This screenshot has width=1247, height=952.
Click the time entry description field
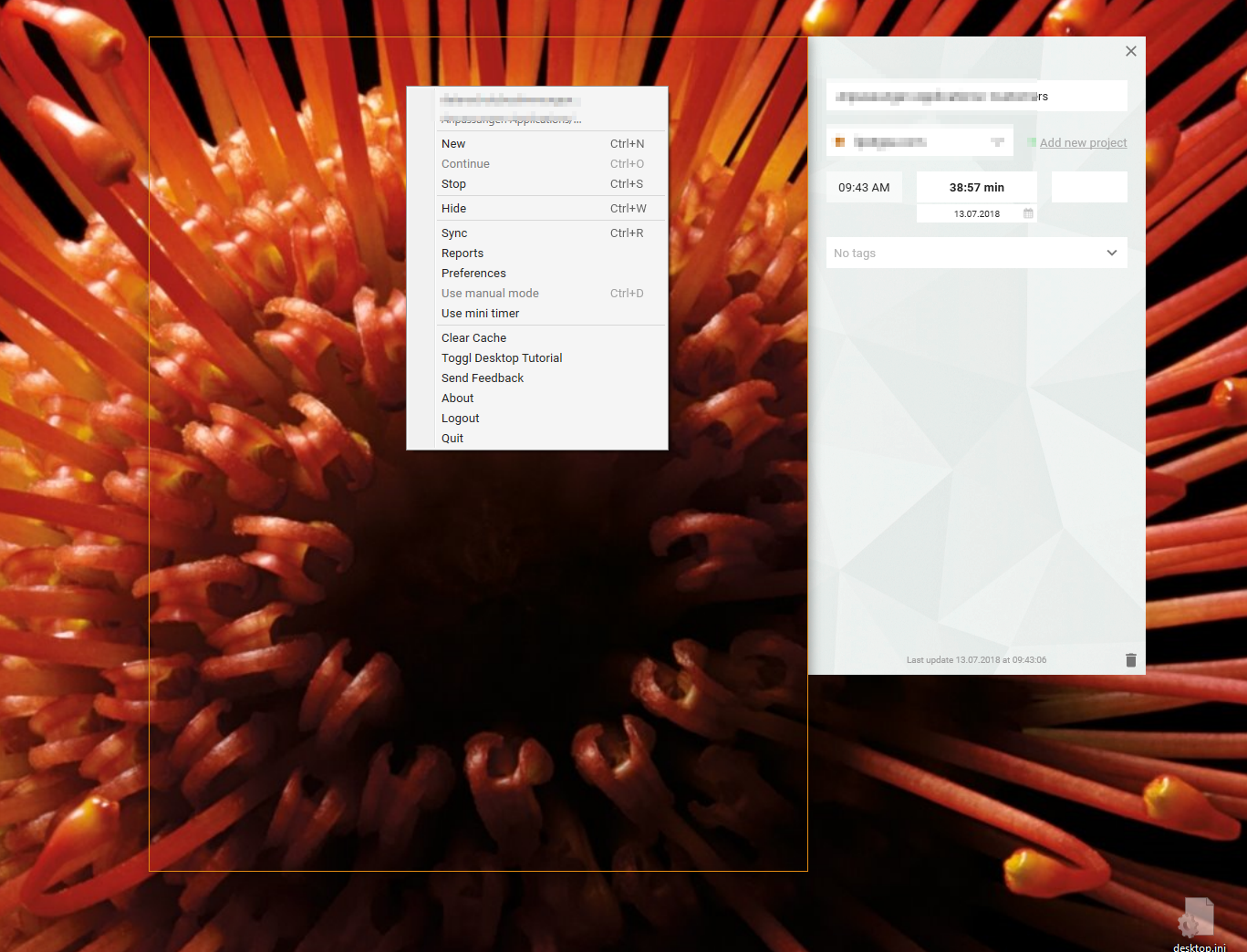[x=977, y=96]
